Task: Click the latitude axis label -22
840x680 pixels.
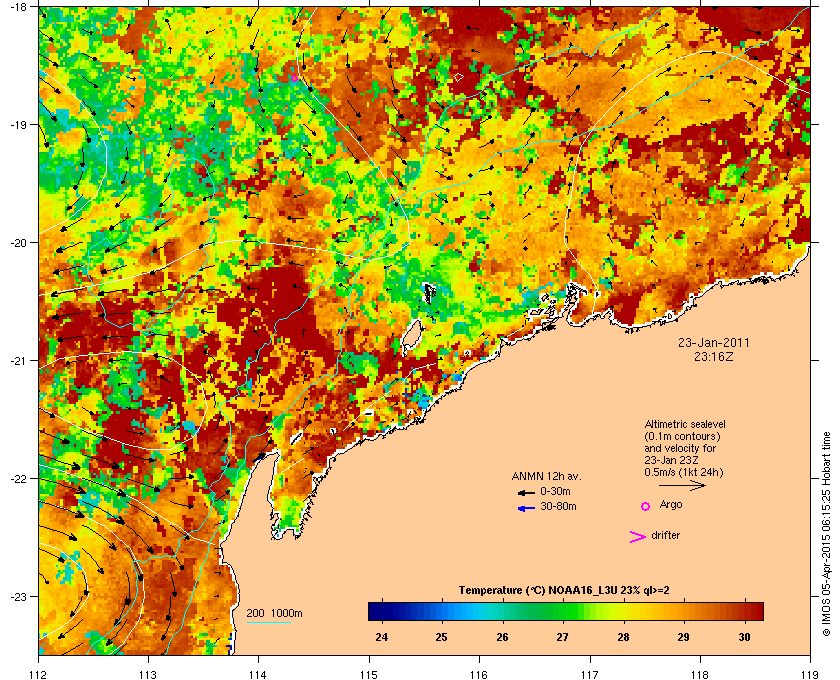Action: [18, 479]
